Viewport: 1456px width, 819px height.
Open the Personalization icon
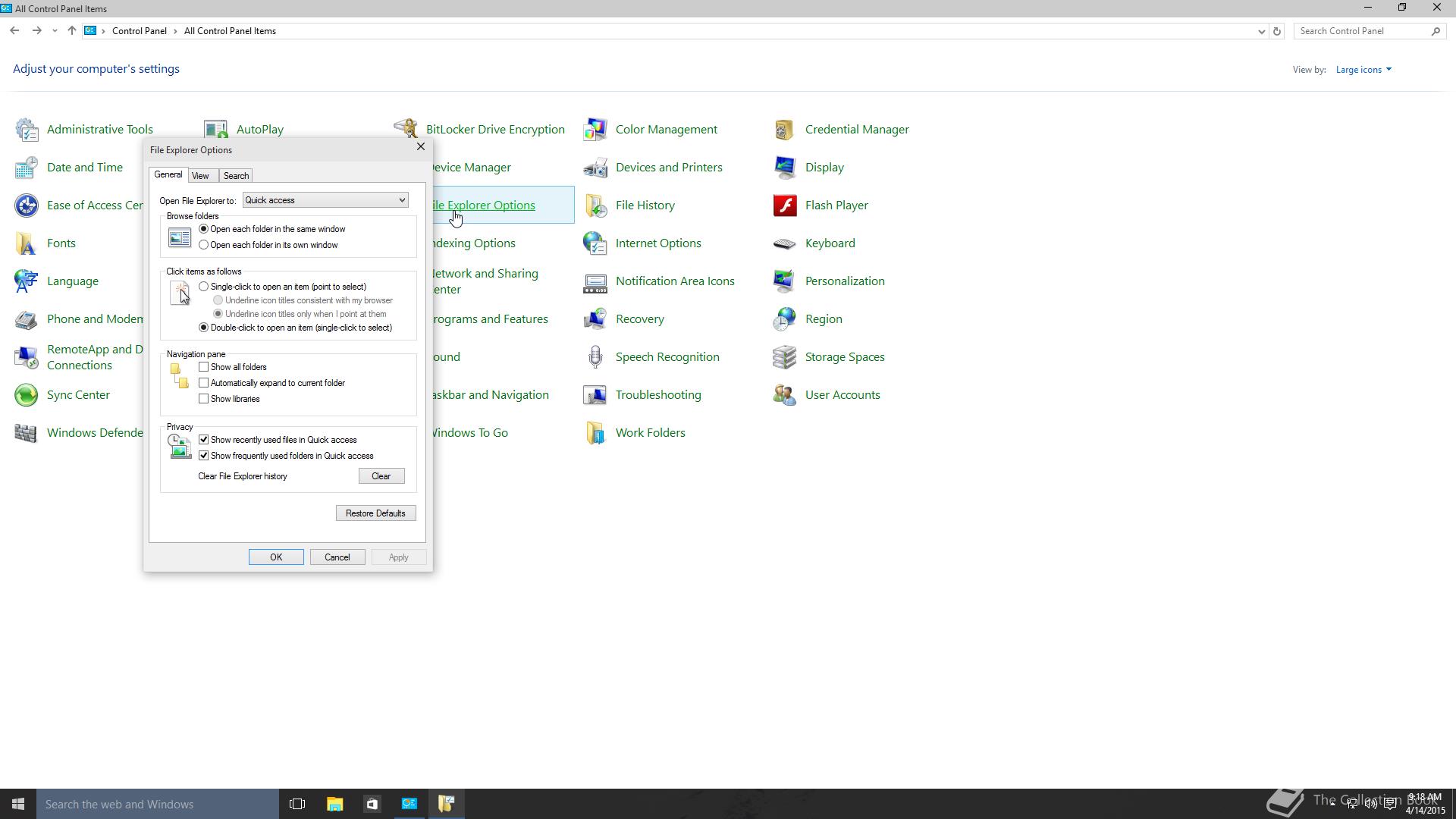(785, 281)
